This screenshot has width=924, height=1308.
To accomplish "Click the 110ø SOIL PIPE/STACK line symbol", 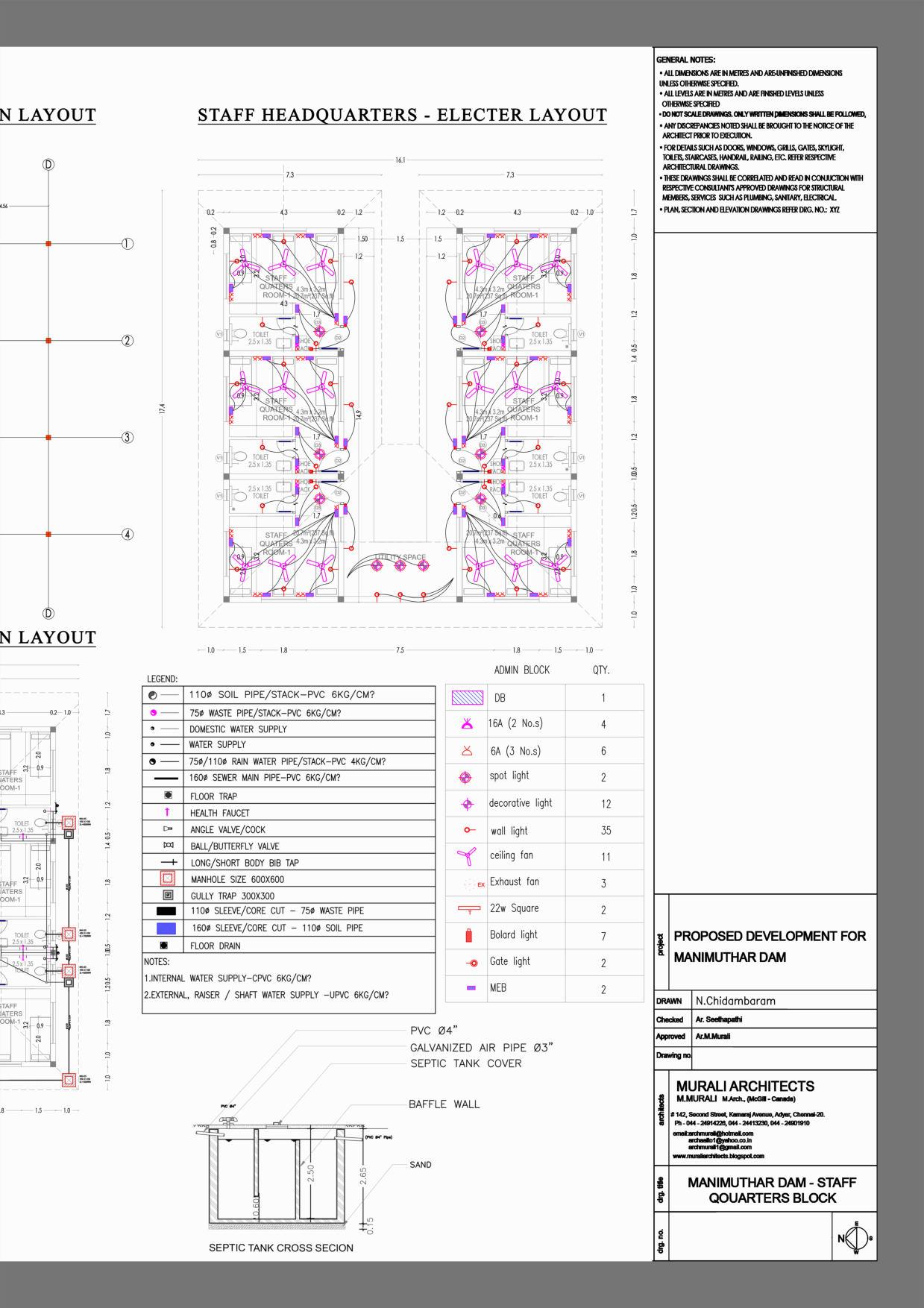I will pos(163,695).
